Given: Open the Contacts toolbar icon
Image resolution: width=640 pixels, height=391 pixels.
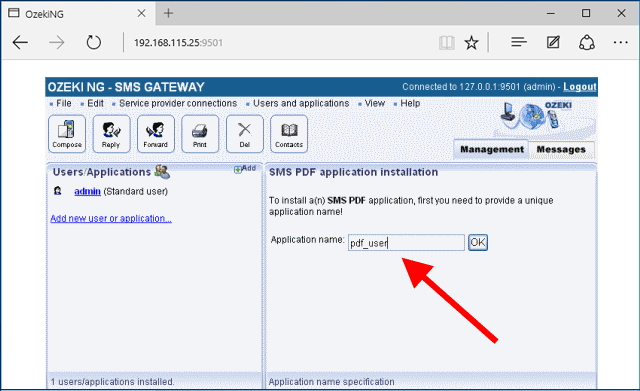Looking at the screenshot, I should click(x=289, y=134).
